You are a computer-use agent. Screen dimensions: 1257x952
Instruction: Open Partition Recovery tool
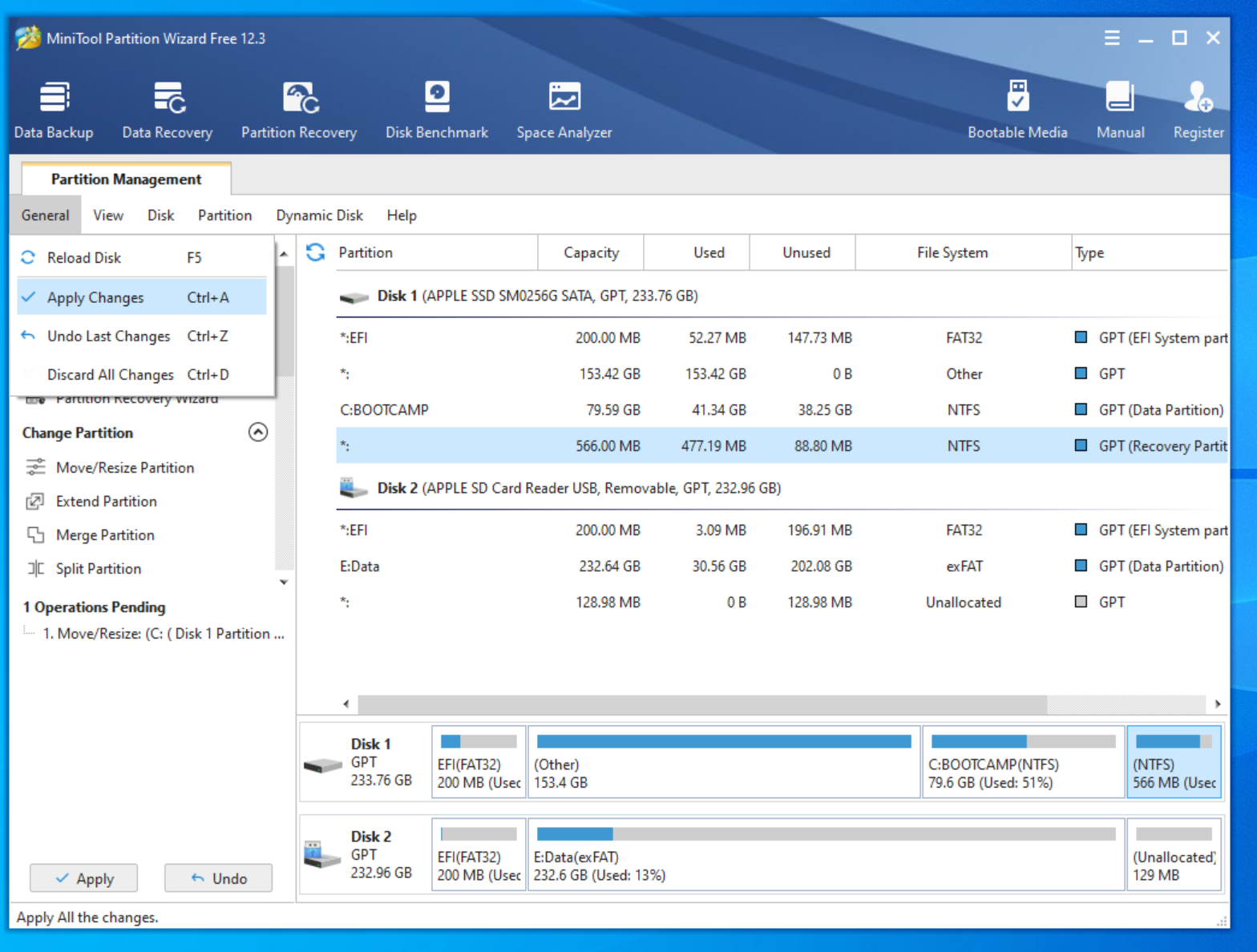299,111
